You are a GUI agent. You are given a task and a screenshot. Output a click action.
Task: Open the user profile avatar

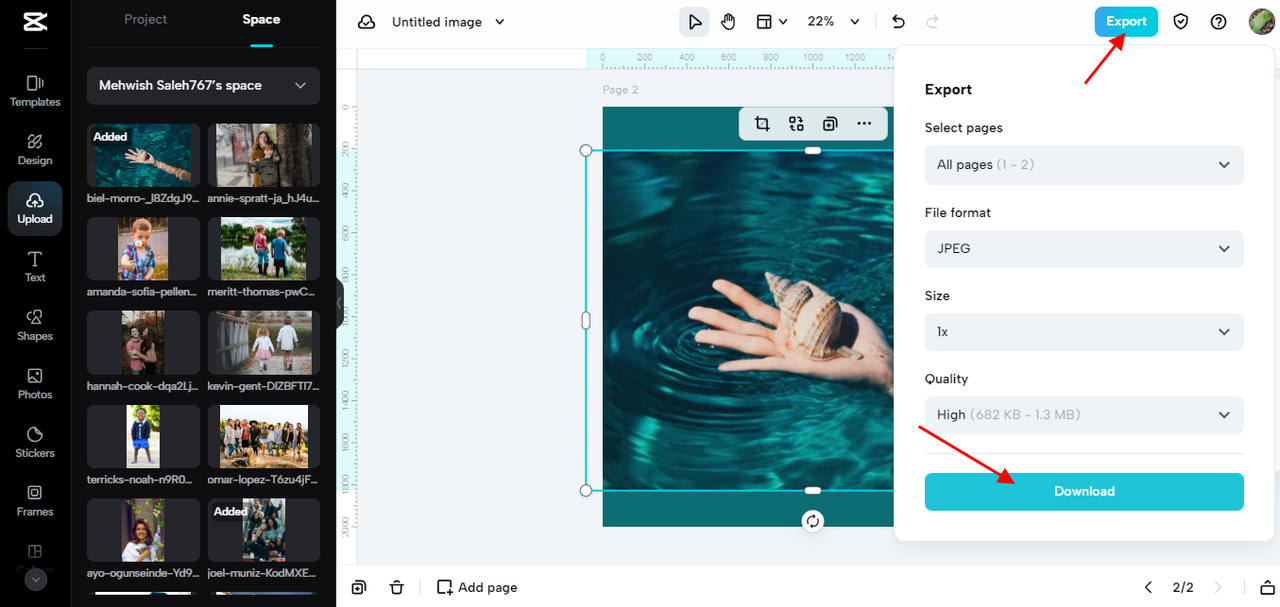point(1260,22)
